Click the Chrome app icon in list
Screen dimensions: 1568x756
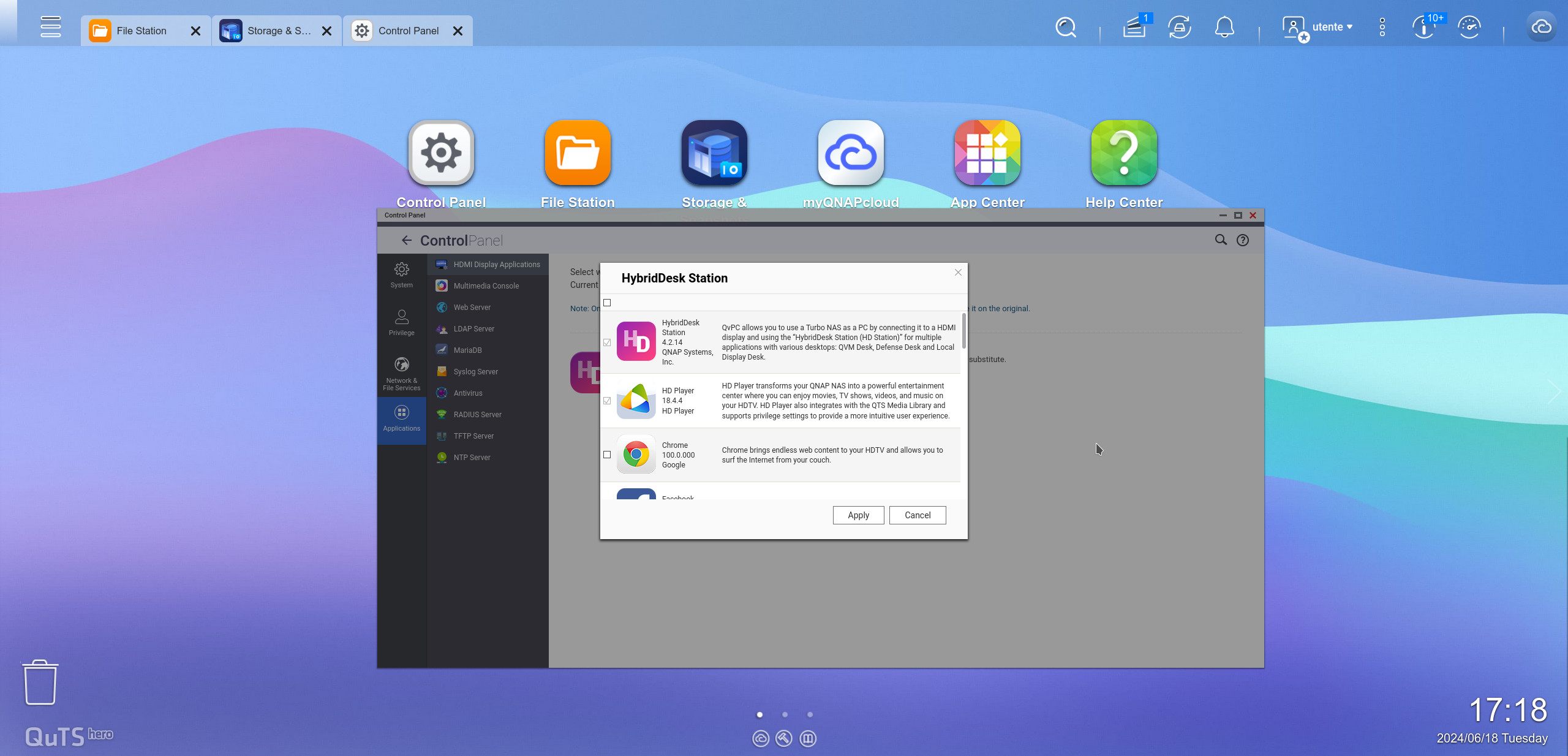coord(636,455)
